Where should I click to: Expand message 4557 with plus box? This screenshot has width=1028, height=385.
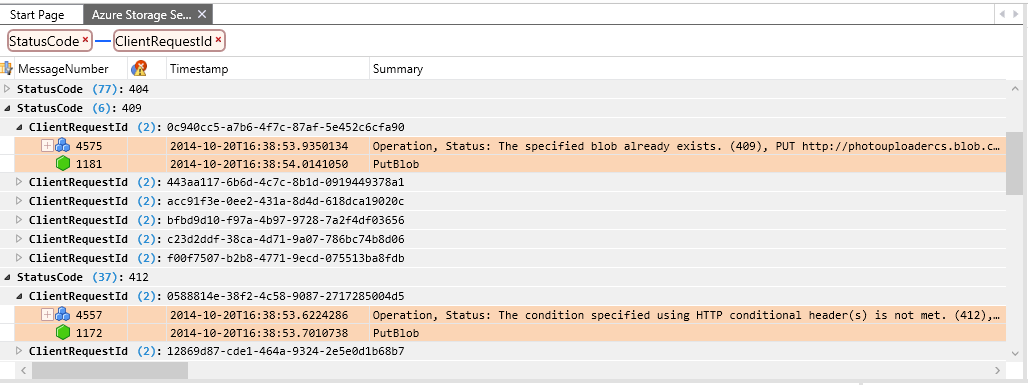pyautogui.click(x=47, y=314)
